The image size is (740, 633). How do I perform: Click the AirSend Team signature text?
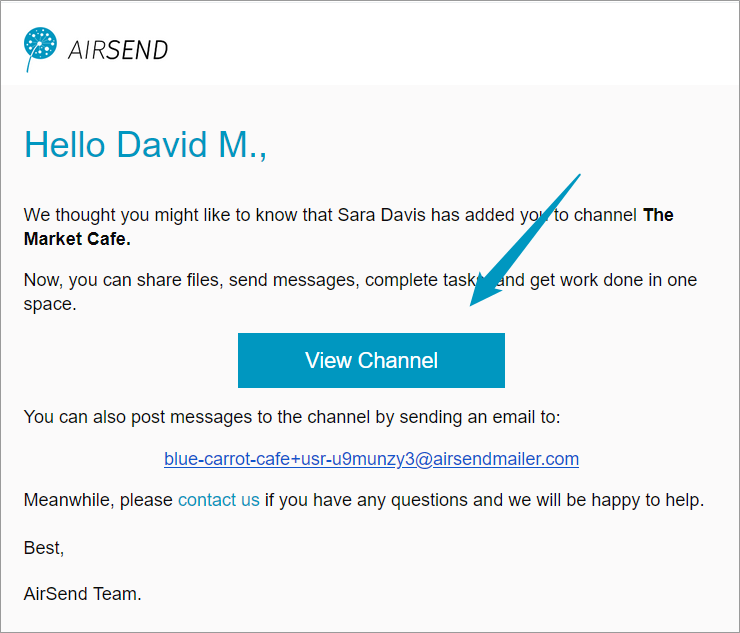83,594
